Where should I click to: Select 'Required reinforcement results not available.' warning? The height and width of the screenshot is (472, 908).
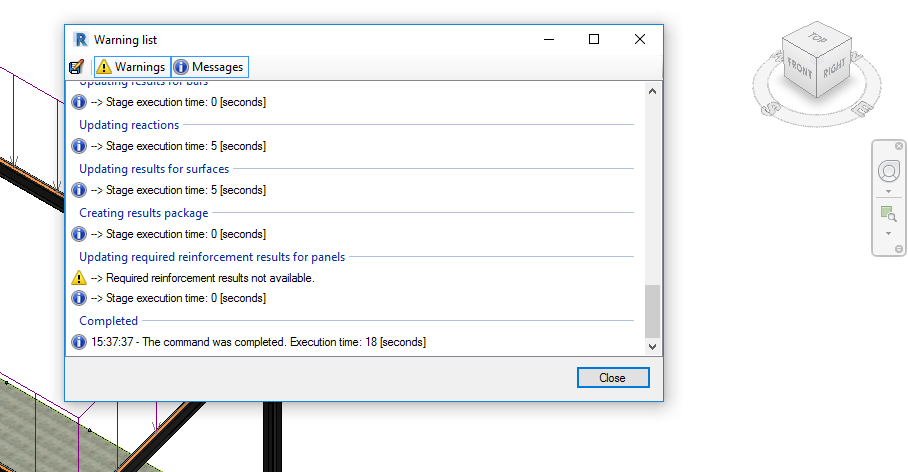(203, 278)
